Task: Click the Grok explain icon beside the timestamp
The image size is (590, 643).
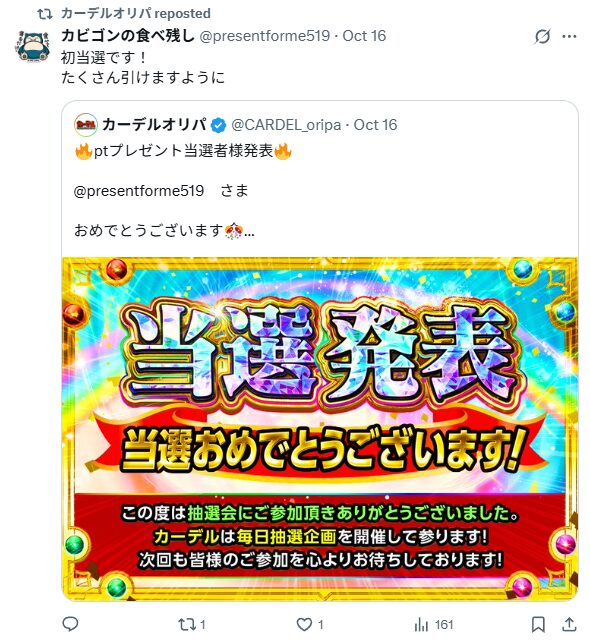Action: tap(542, 36)
